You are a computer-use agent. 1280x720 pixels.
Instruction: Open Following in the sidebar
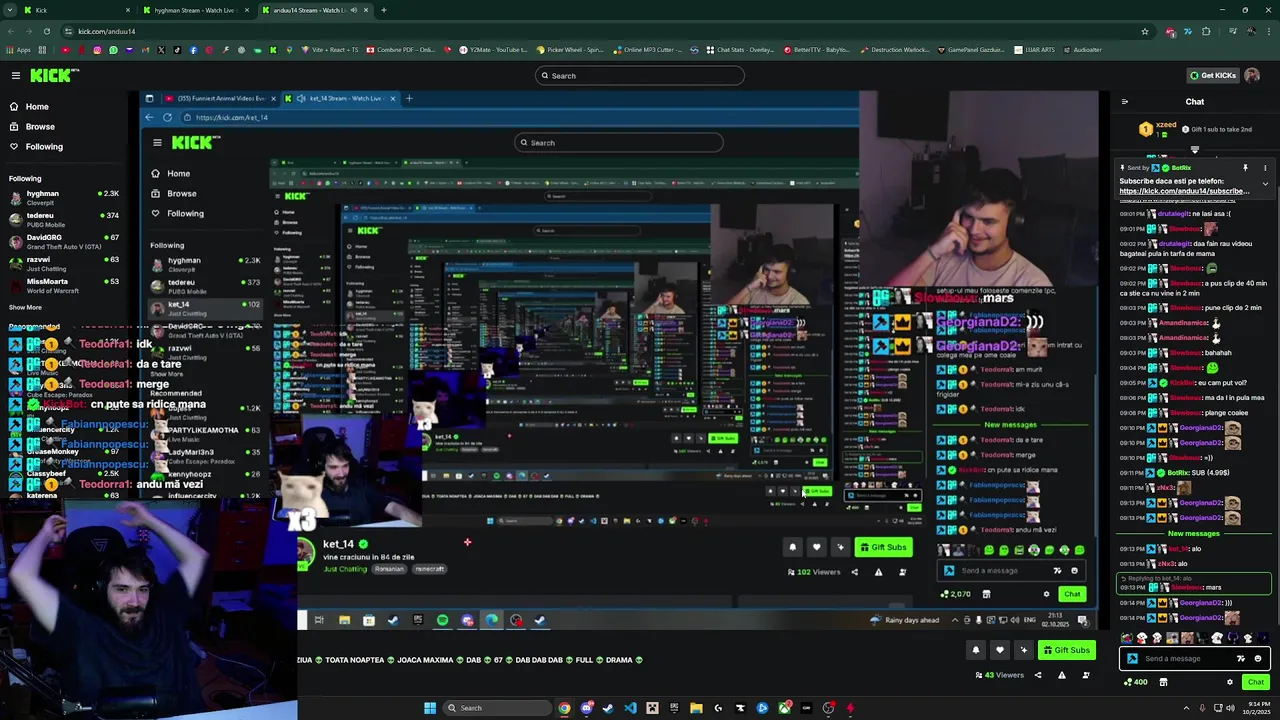(44, 147)
